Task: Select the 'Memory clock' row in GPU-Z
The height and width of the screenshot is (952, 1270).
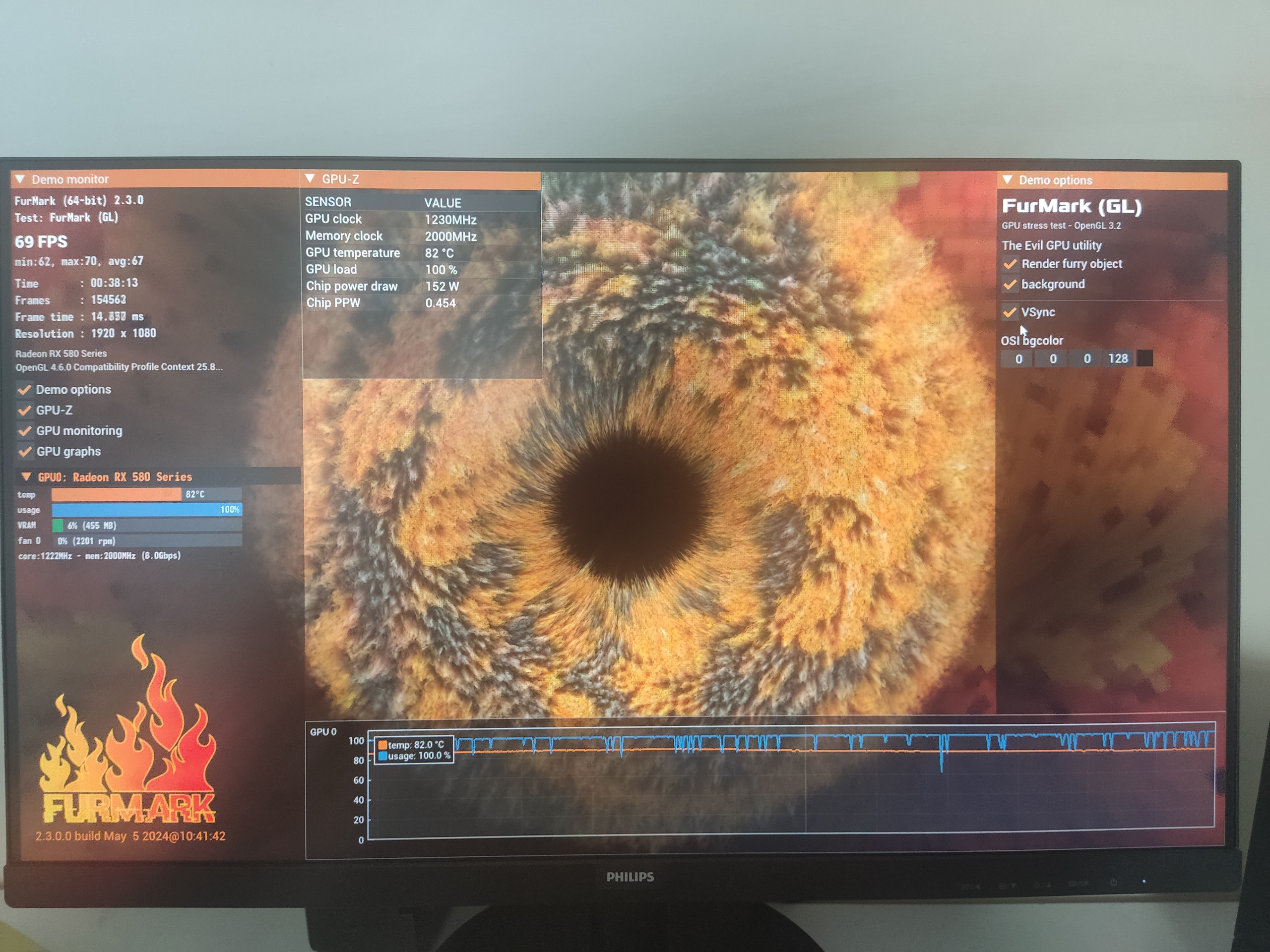Action: (422, 236)
